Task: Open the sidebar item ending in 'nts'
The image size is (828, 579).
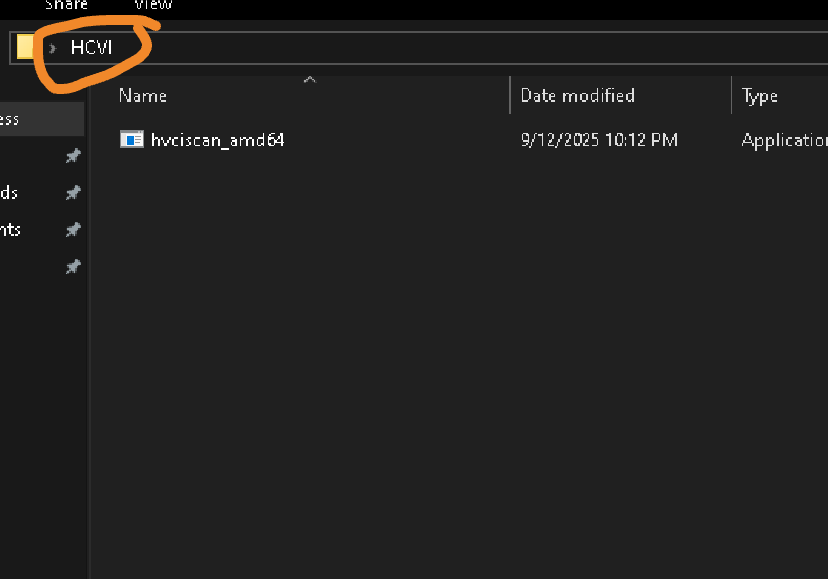Action: click(x=10, y=230)
